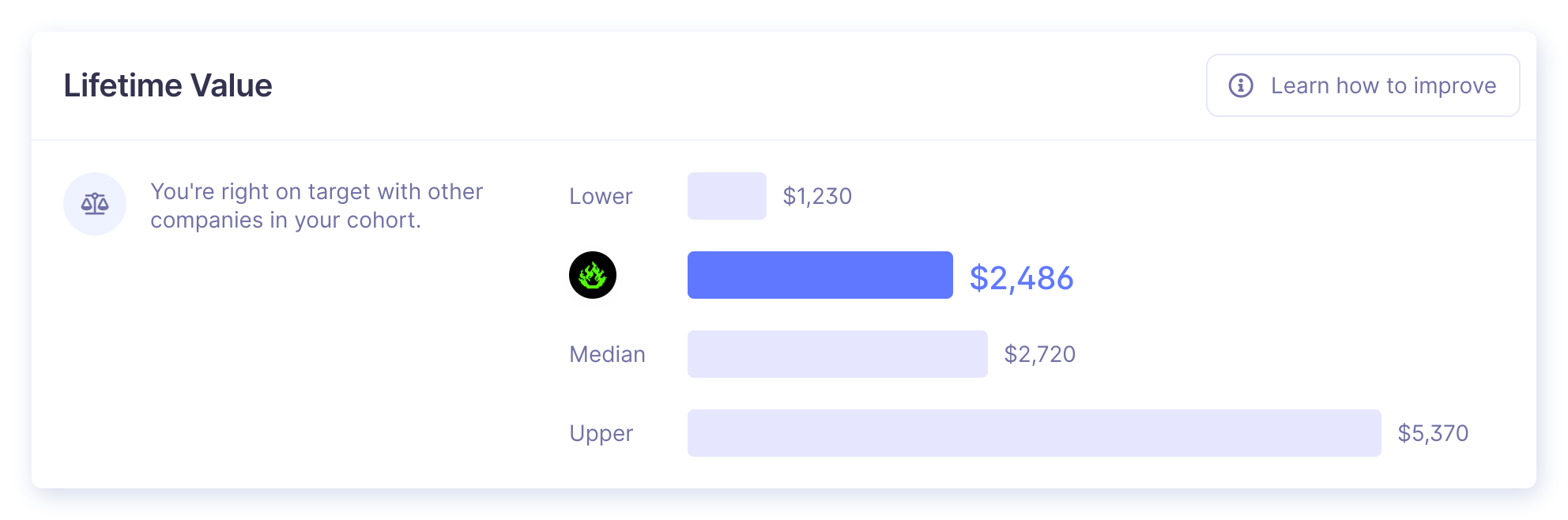Select the Median benchmark bar
The image size is (1568, 520).
(838, 354)
